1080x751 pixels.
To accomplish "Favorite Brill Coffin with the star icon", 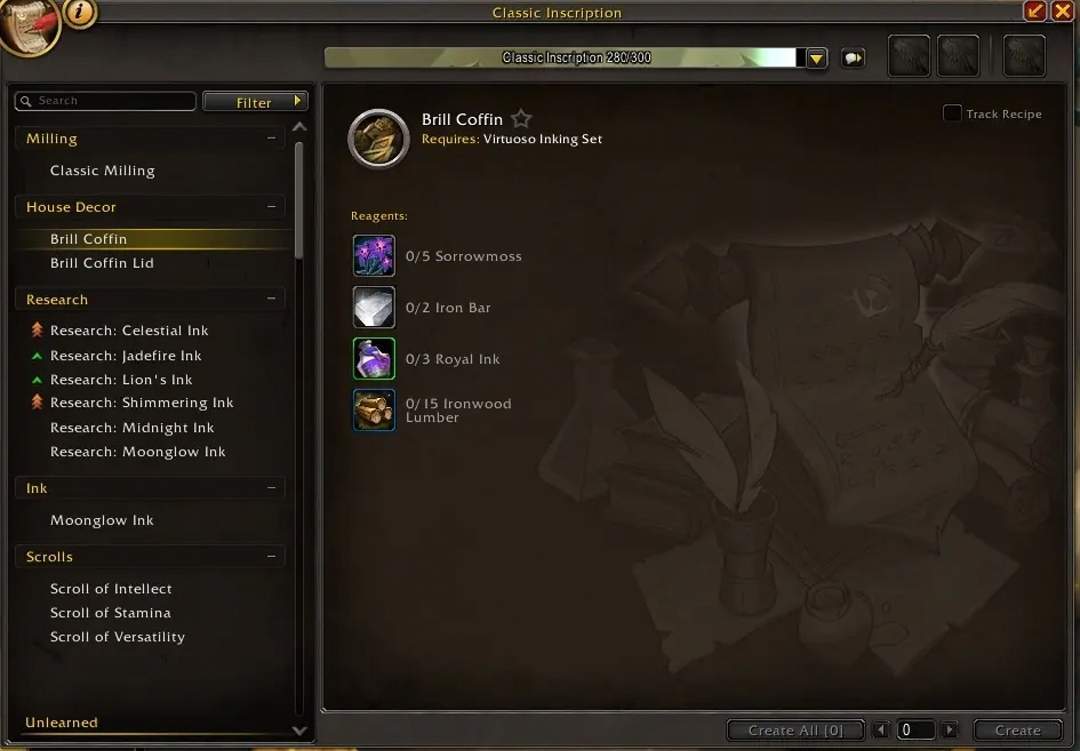I will 521,119.
